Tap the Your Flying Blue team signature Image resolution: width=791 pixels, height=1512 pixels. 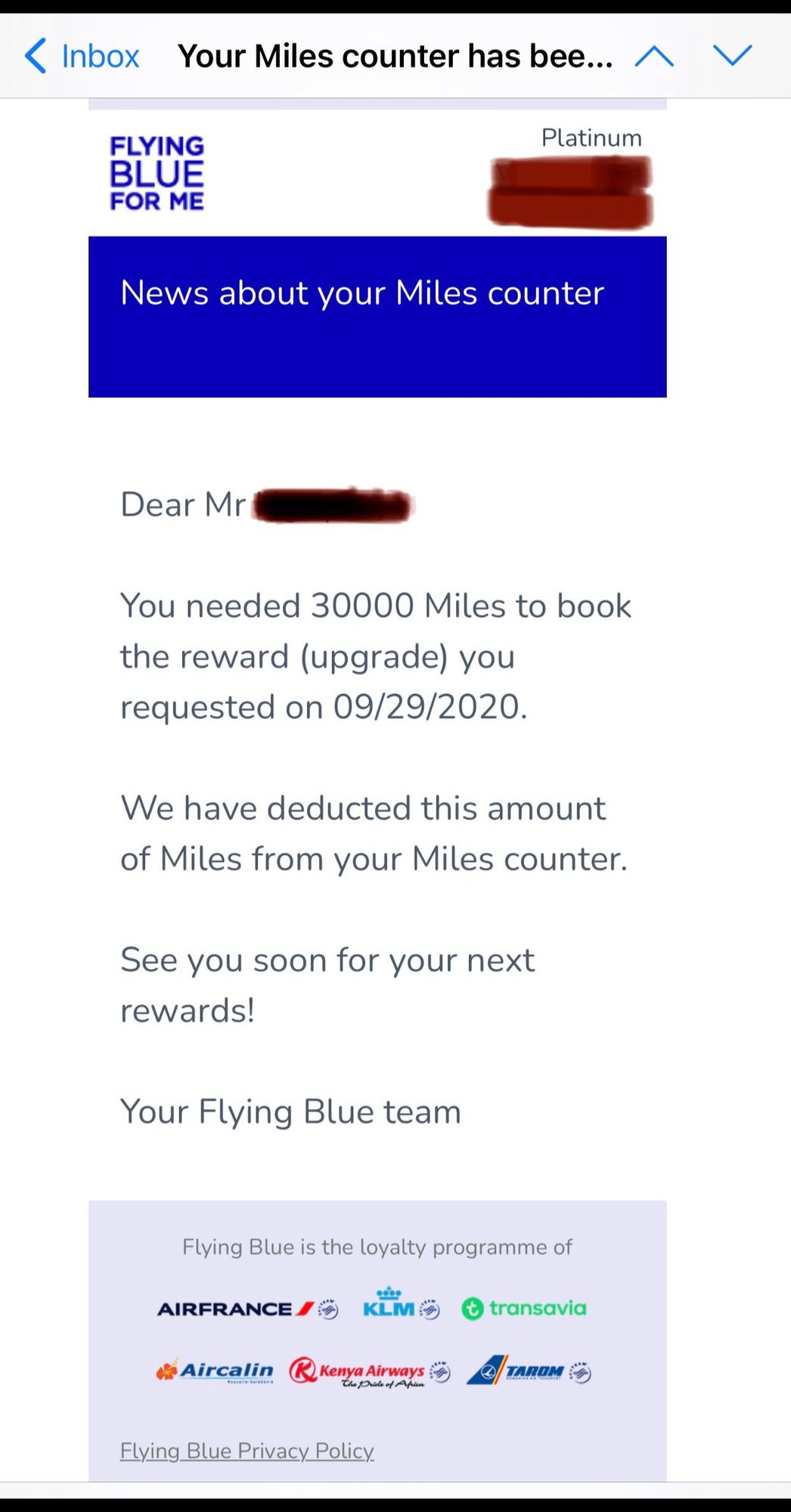pos(290,1111)
